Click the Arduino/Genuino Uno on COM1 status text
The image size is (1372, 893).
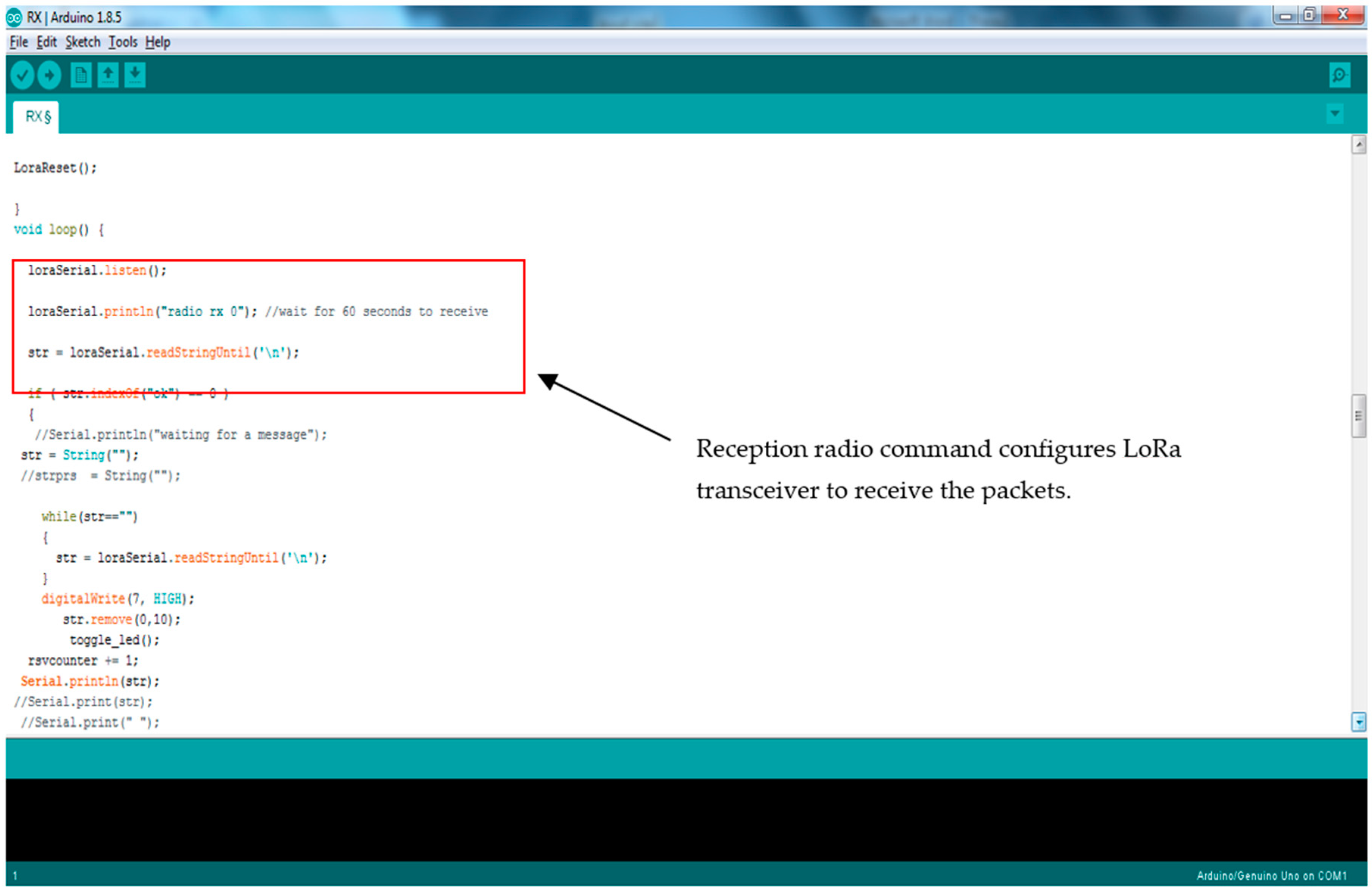(1271, 876)
